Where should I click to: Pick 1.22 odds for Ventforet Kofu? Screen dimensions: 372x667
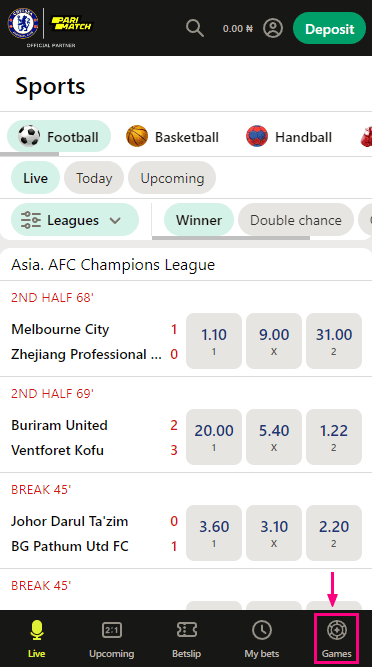click(x=334, y=437)
